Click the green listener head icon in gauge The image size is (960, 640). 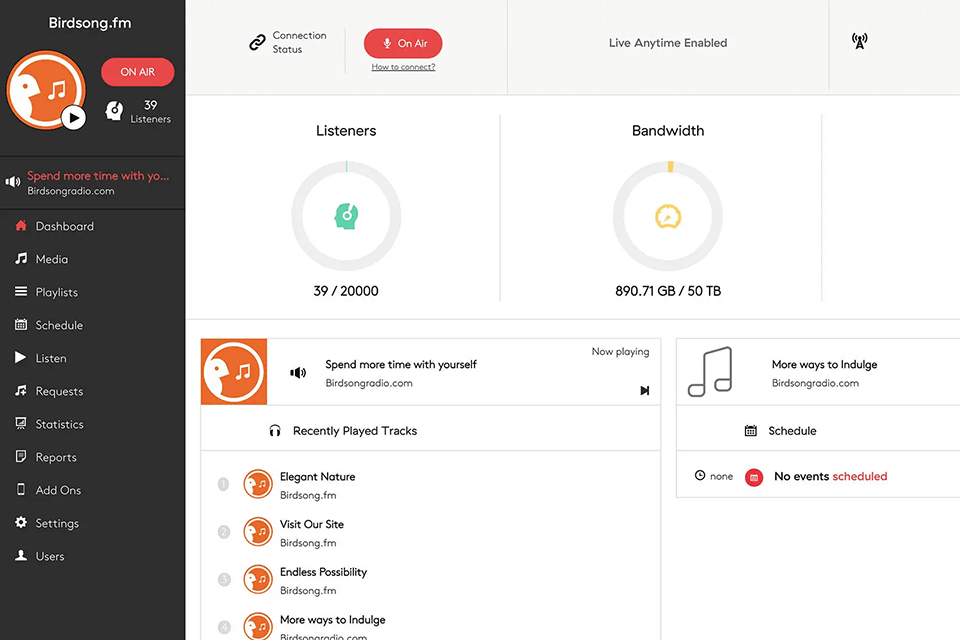pos(347,216)
